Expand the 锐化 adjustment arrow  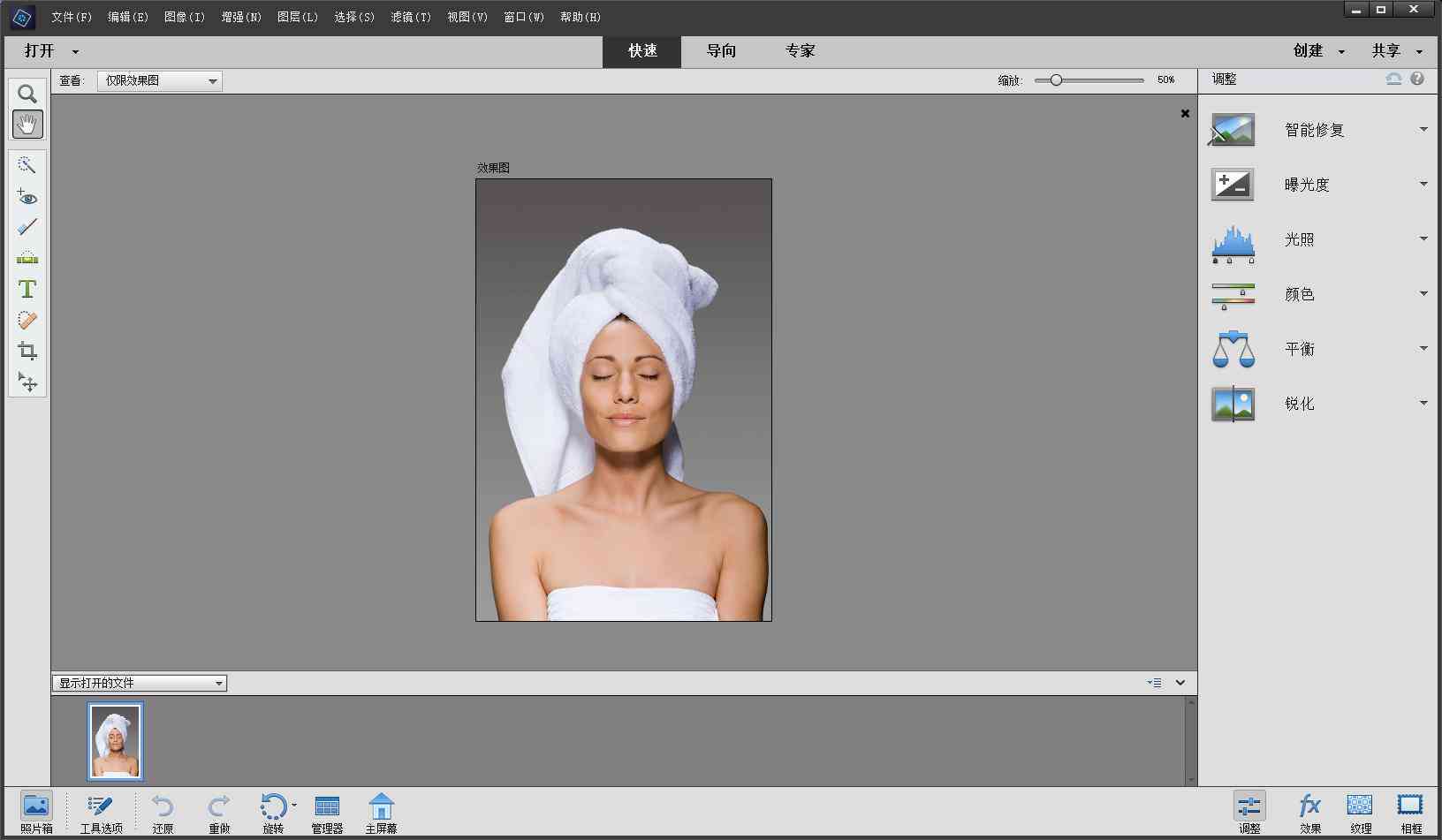(x=1423, y=404)
